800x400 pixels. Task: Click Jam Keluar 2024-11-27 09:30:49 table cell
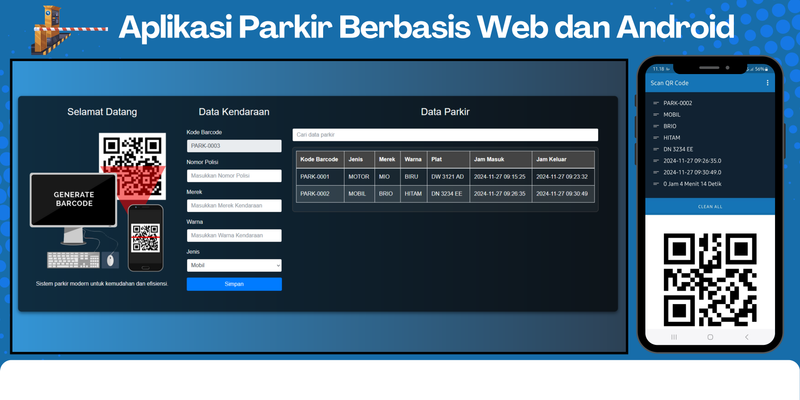coord(563,194)
